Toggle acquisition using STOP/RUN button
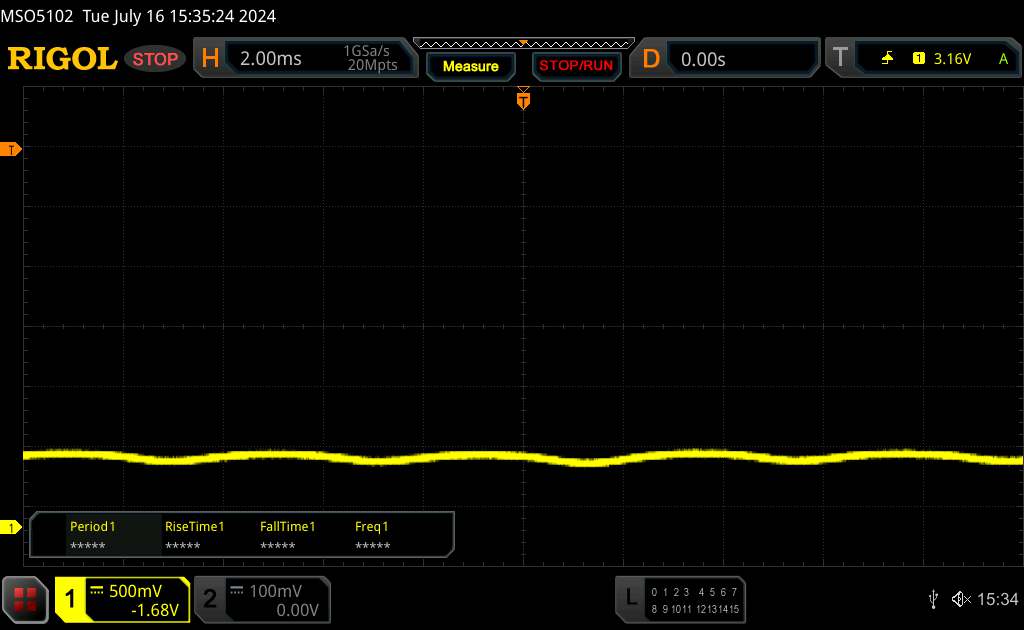 pos(574,66)
